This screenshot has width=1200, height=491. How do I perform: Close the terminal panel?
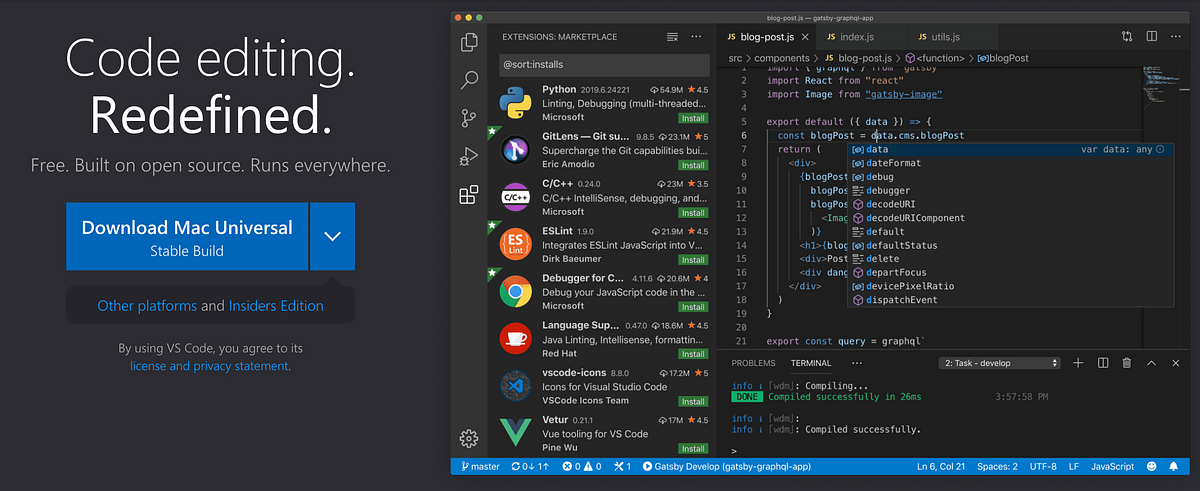tap(1176, 363)
